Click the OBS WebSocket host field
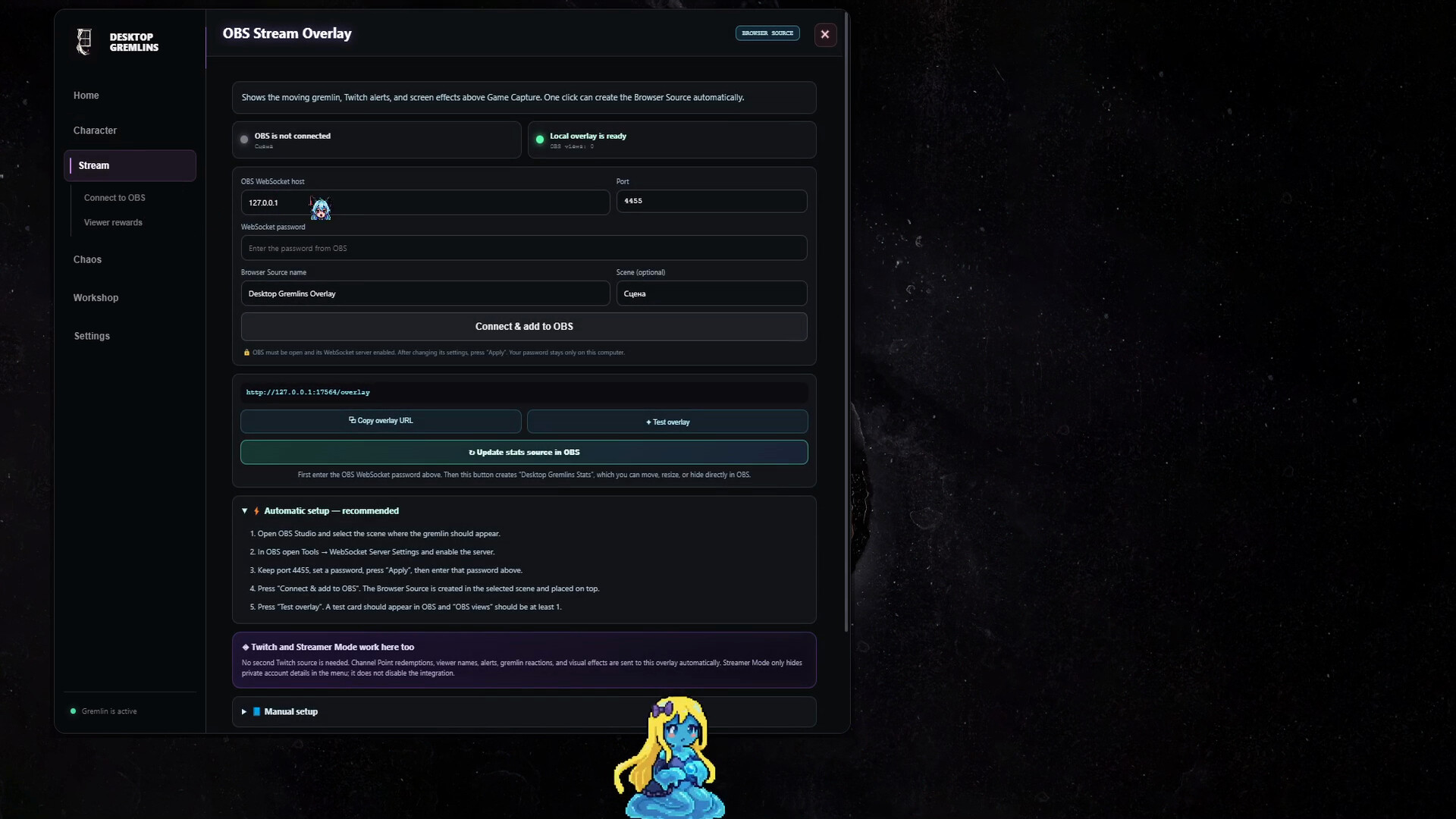Image resolution: width=1456 pixels, height=819 pixels. point(425,202)
